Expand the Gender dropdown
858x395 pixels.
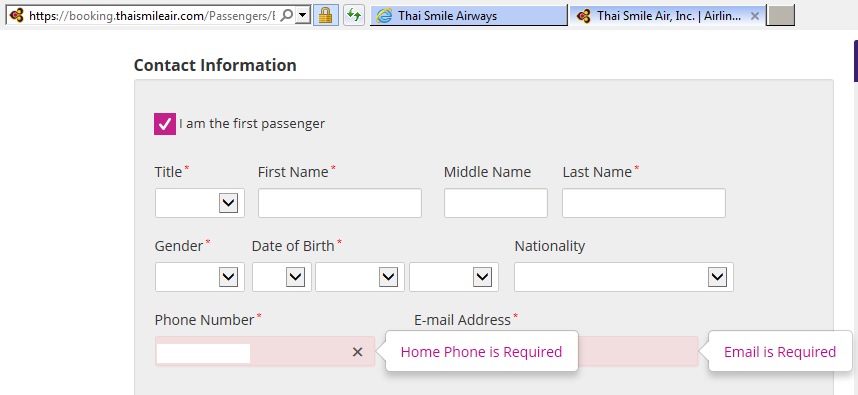[x=200, y=277]
